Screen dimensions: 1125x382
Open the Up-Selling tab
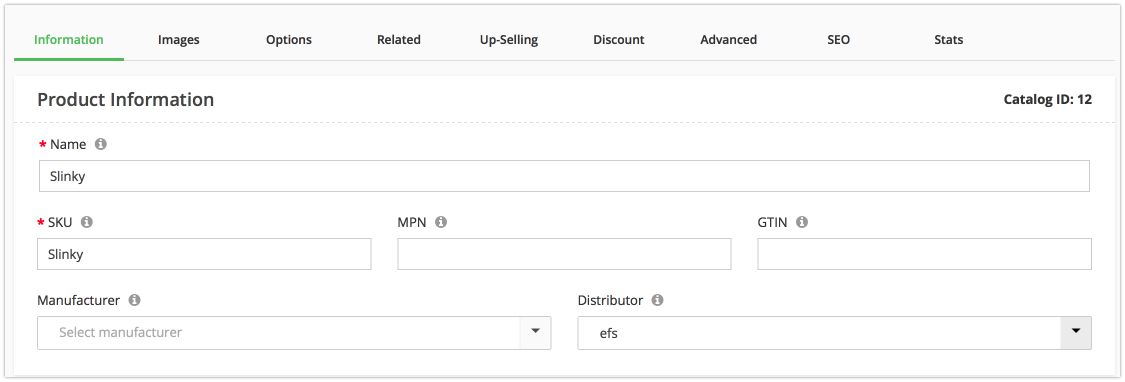[x=509, y=39]
